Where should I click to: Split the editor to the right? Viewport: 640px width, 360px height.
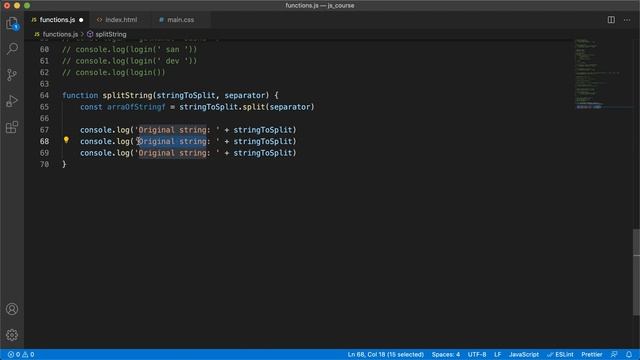coord(611,20)
